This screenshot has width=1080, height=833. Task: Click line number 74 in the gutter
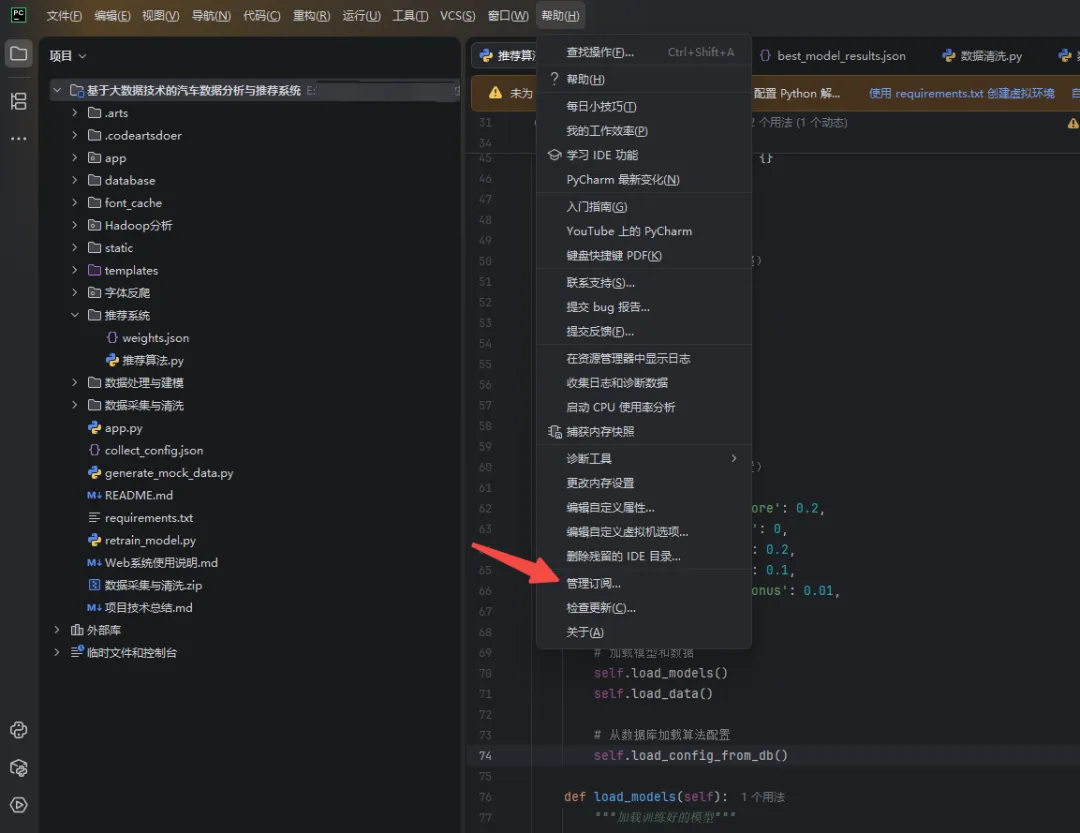(x=486, y=755)
